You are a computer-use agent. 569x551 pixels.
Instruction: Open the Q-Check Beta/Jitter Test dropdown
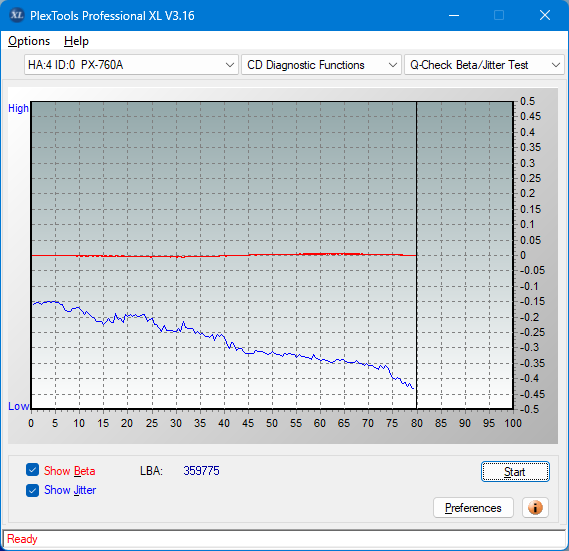coord(484,65)
